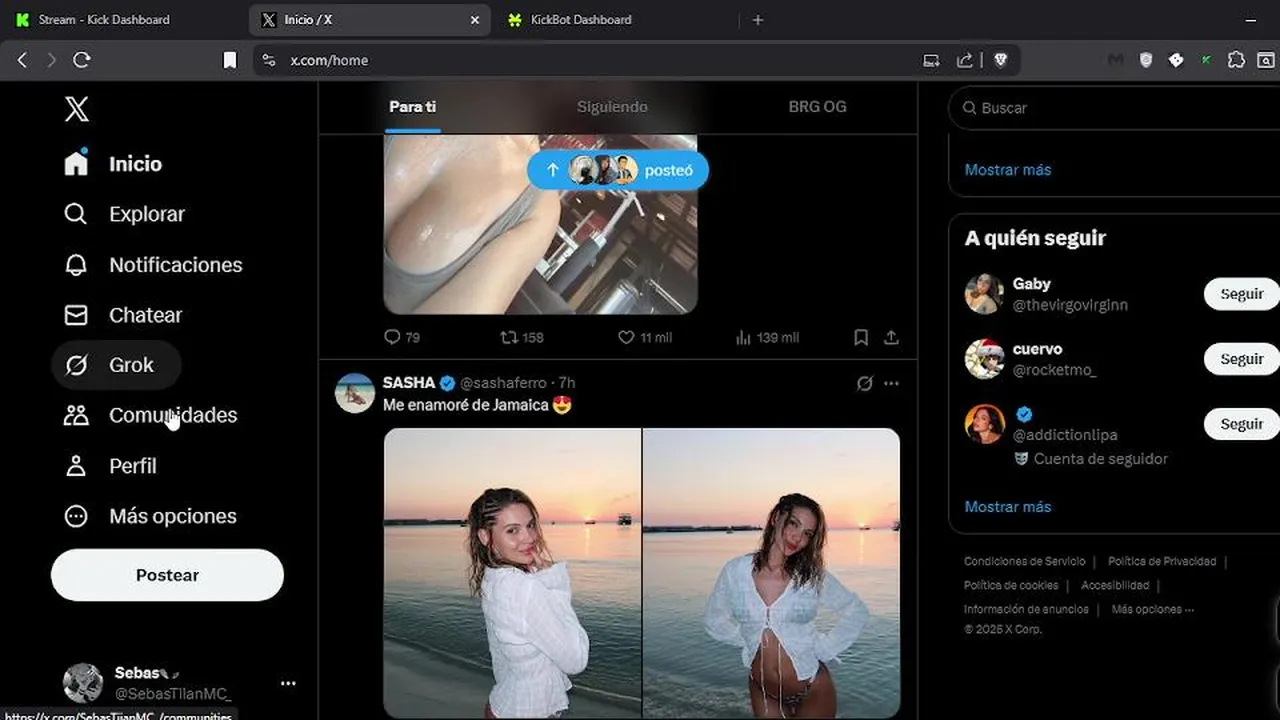Click the install app icon in address bar
This screenshot has width=1280, height=720.
point(931,60)
